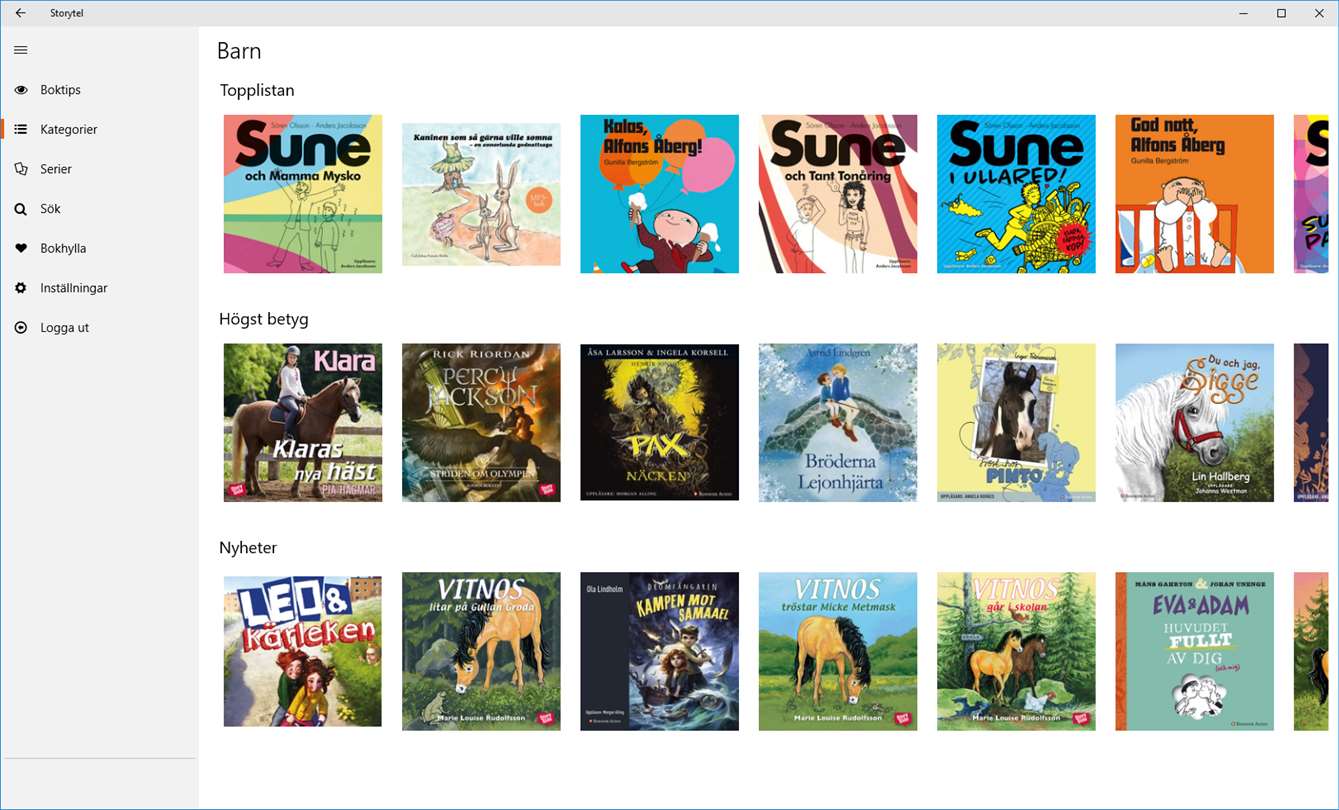
Task: Click the magnifier icon beside Sök
Action: (21, 209)
